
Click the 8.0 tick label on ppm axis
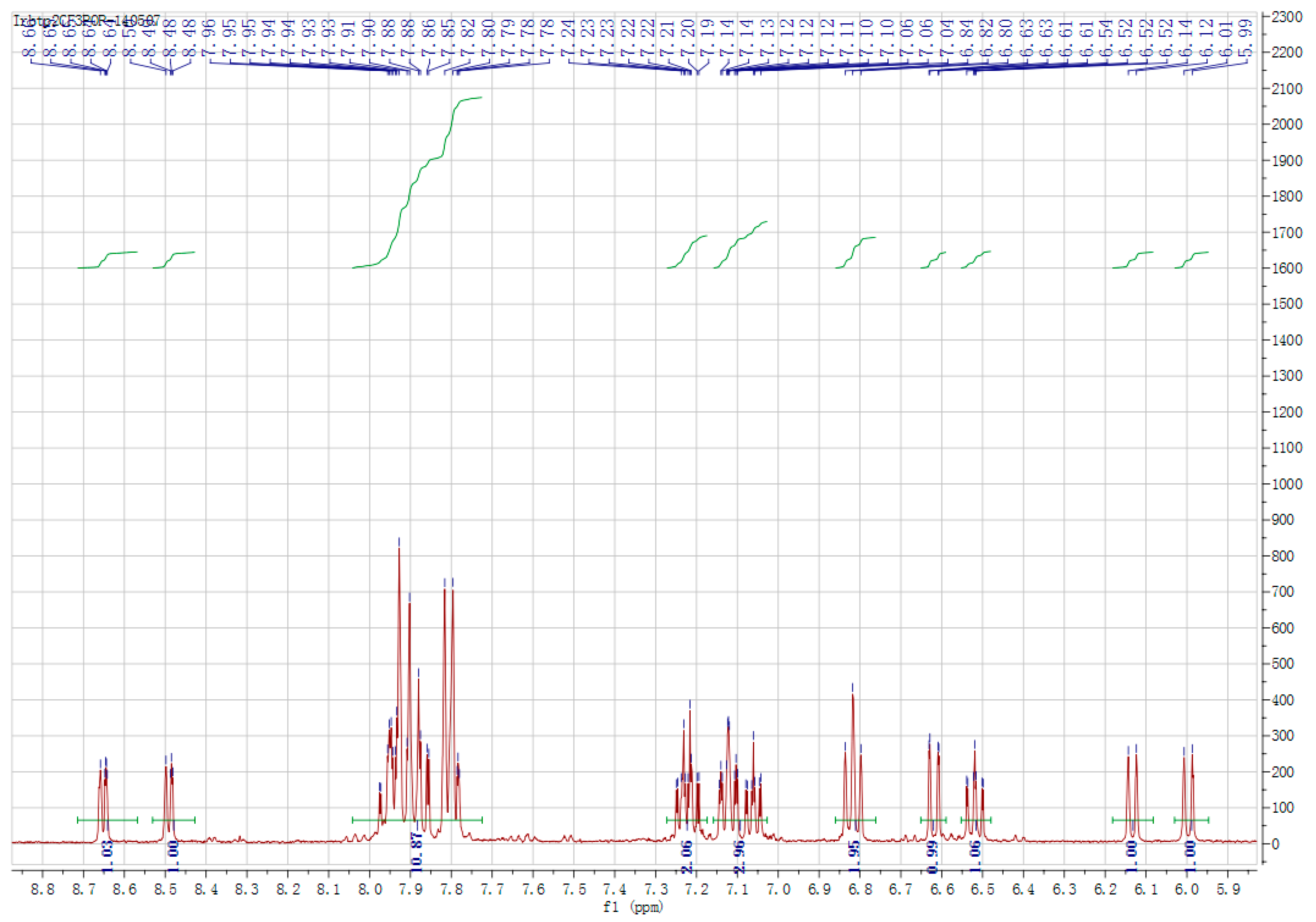tap(370, 889)
